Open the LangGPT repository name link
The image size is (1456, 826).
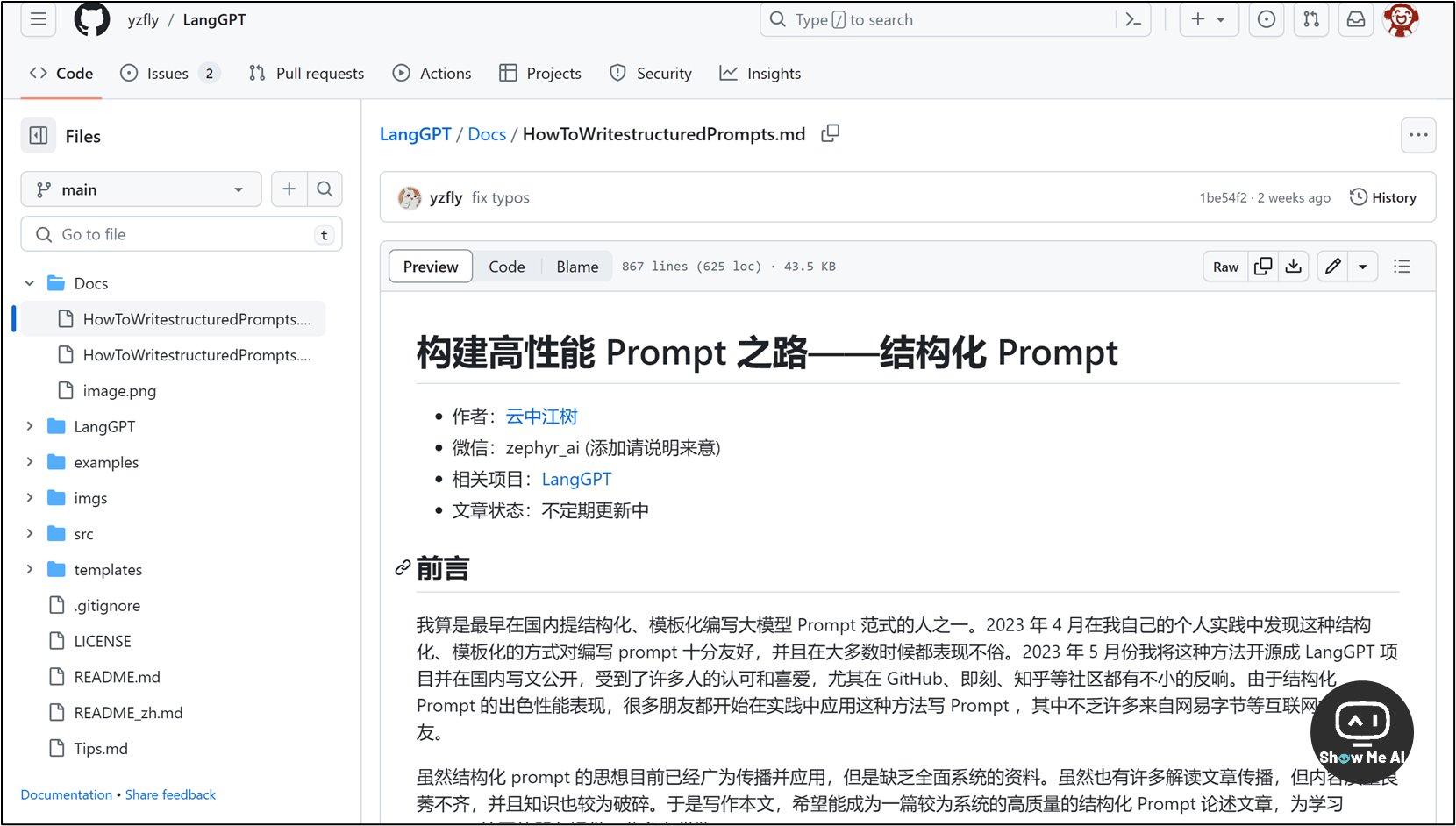214,19
